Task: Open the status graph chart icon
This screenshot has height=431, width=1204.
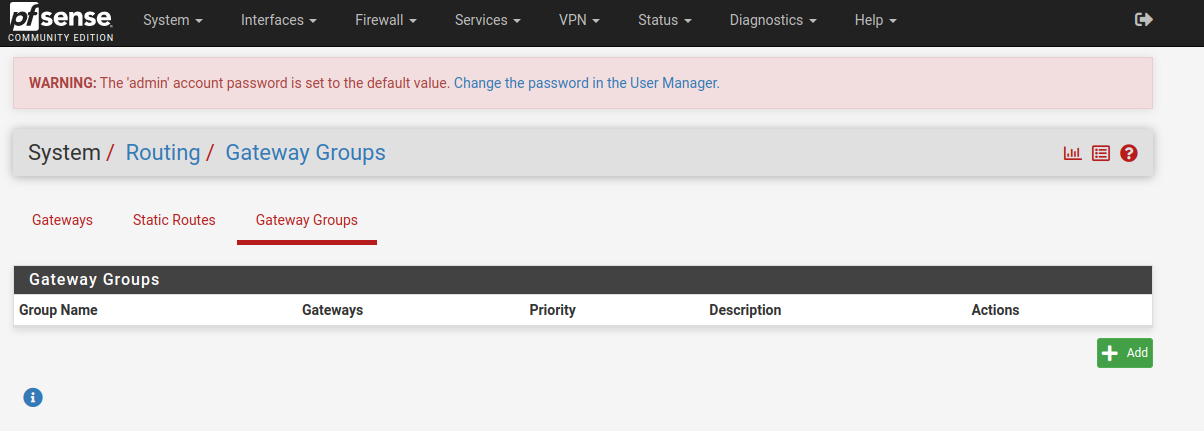Action: [x=1072, y=153]
